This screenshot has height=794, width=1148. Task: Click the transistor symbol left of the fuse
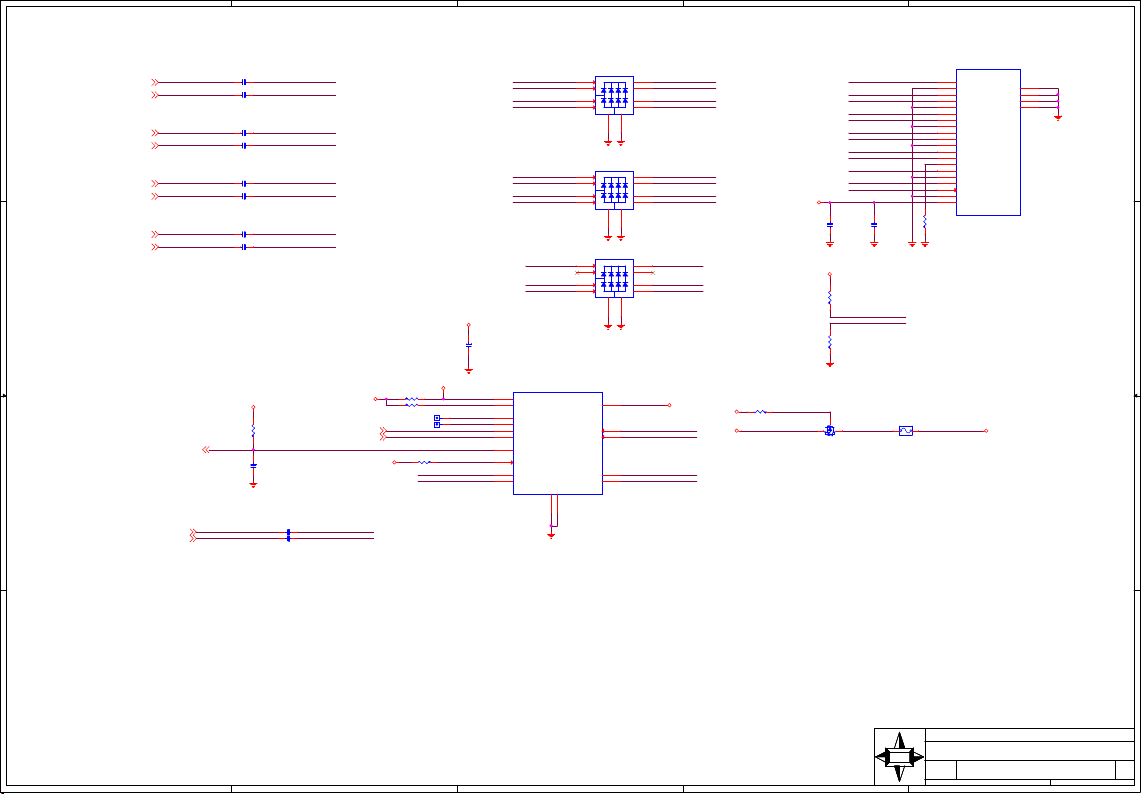click(830, 431)
